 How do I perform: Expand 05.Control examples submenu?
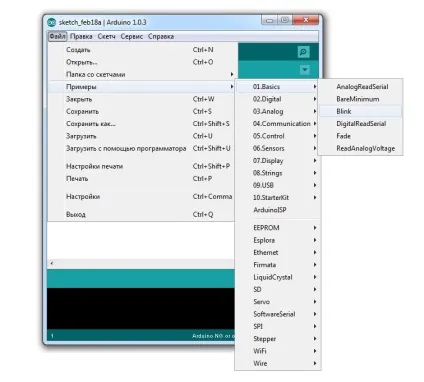point(277,136)
